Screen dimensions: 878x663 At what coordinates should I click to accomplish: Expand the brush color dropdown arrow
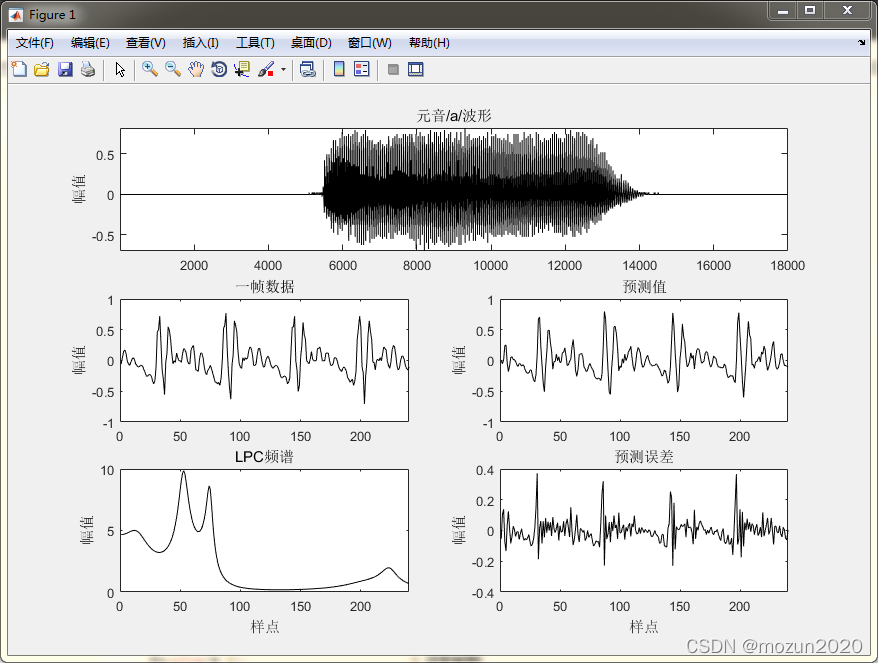click(x=283, y=69)
